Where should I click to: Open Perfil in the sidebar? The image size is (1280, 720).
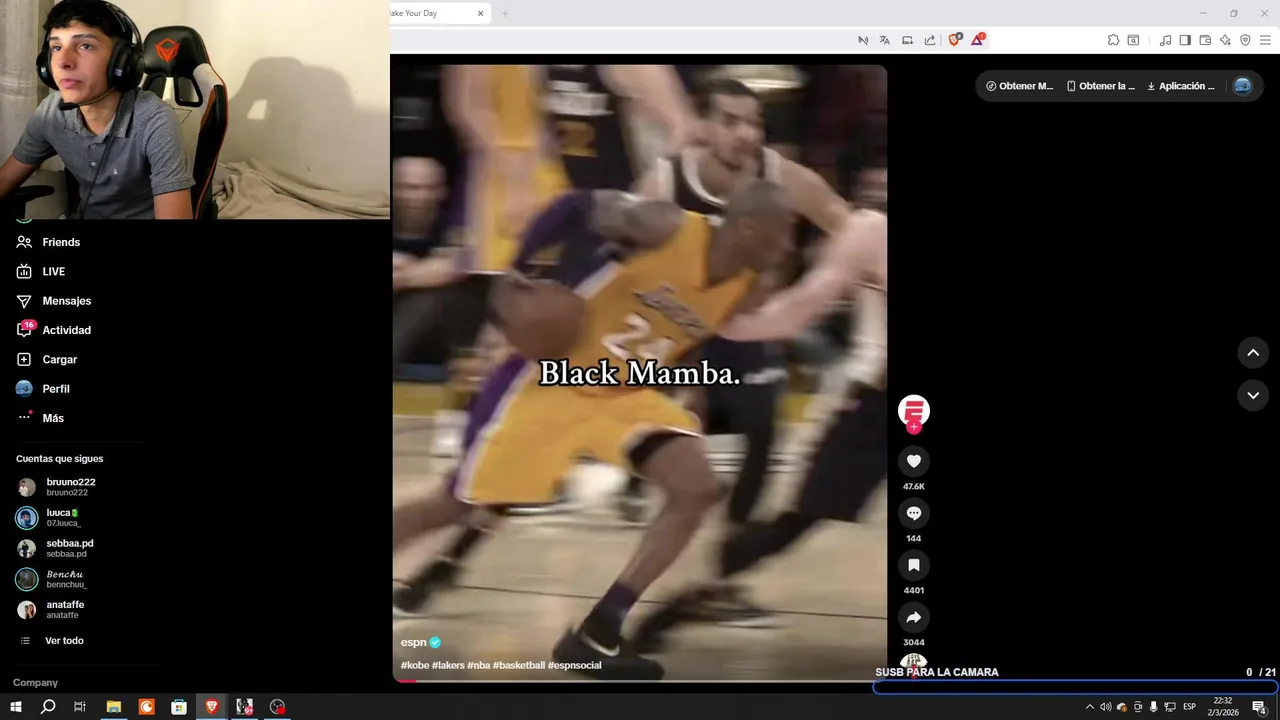point(43,389)
